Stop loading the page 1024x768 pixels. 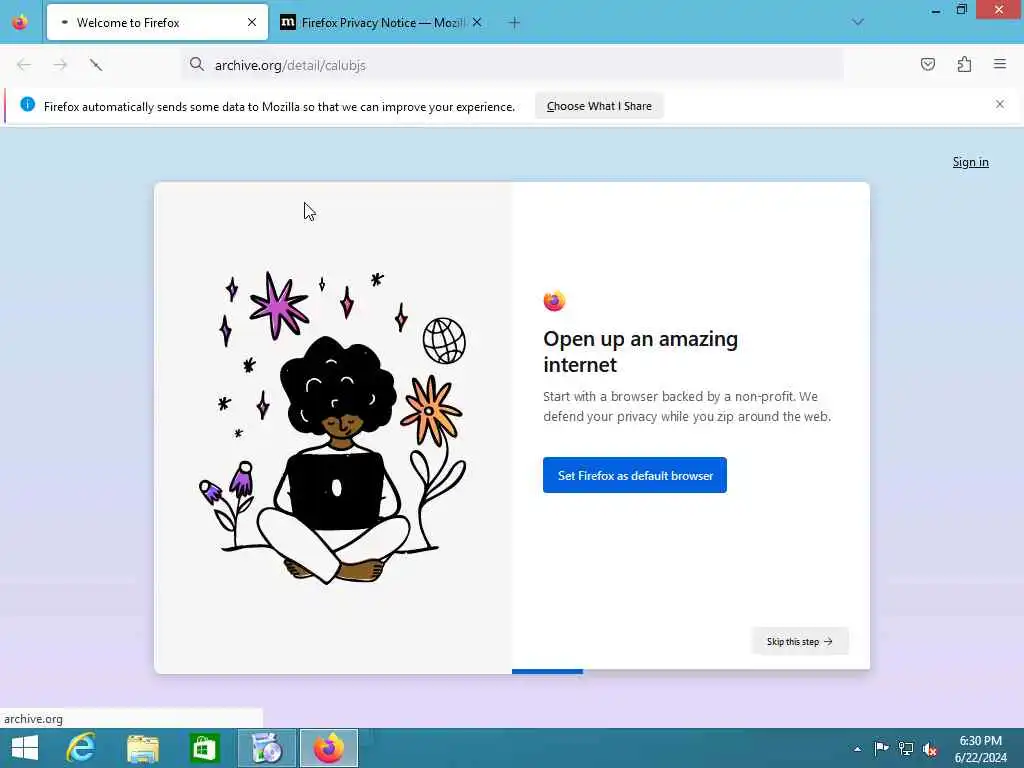[x=96, y=65]
